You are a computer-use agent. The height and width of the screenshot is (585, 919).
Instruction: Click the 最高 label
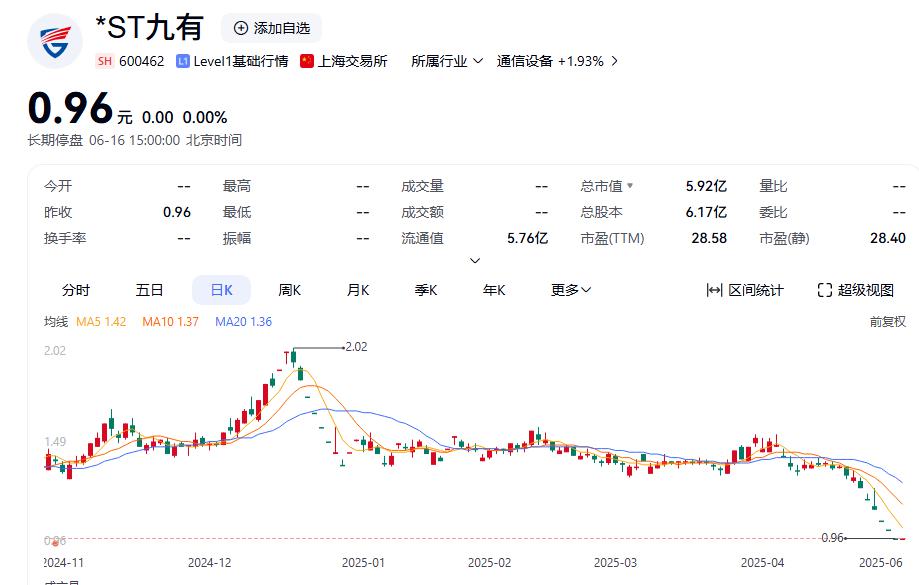point(237,186)
